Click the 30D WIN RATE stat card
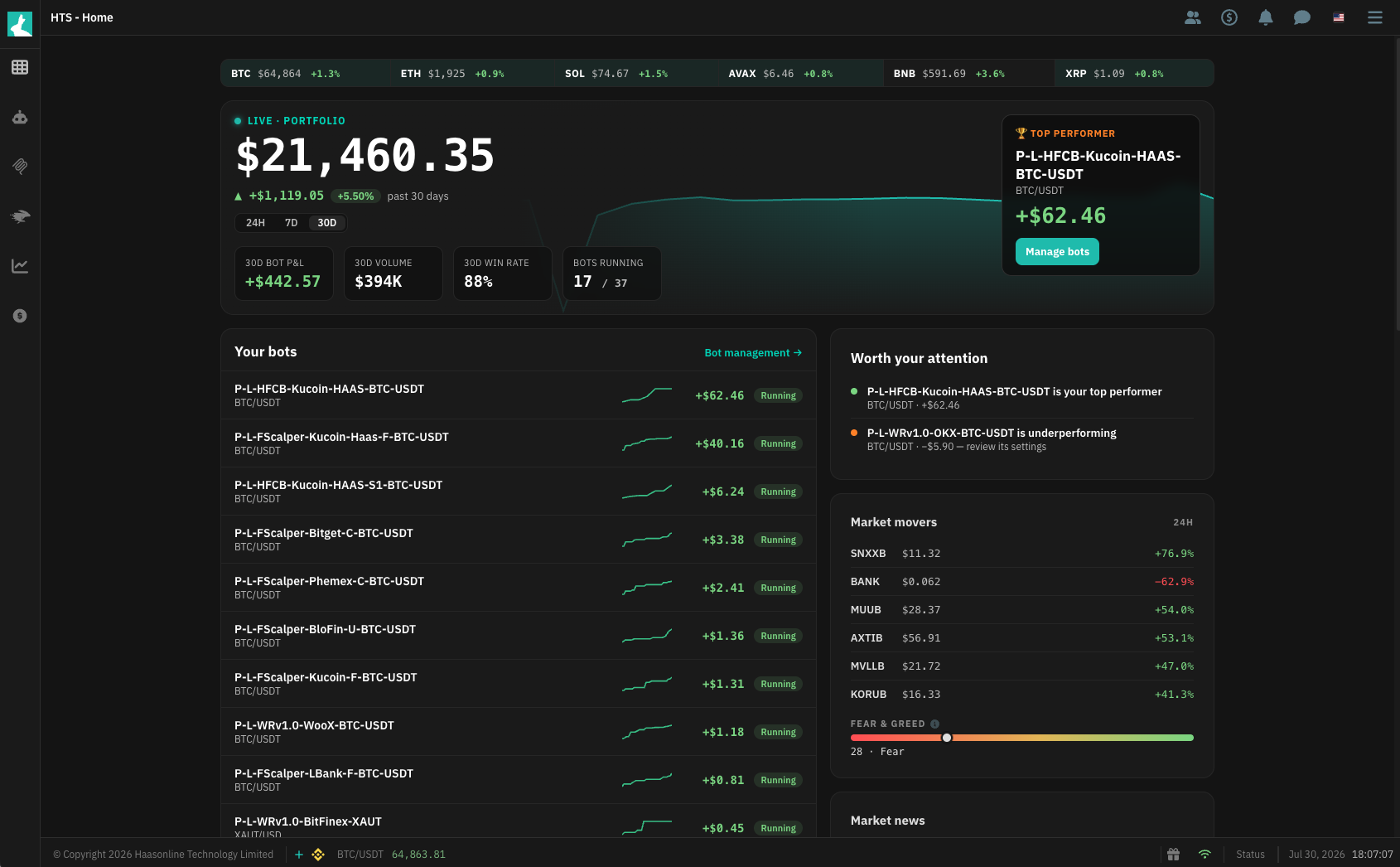 pos(503,274)
